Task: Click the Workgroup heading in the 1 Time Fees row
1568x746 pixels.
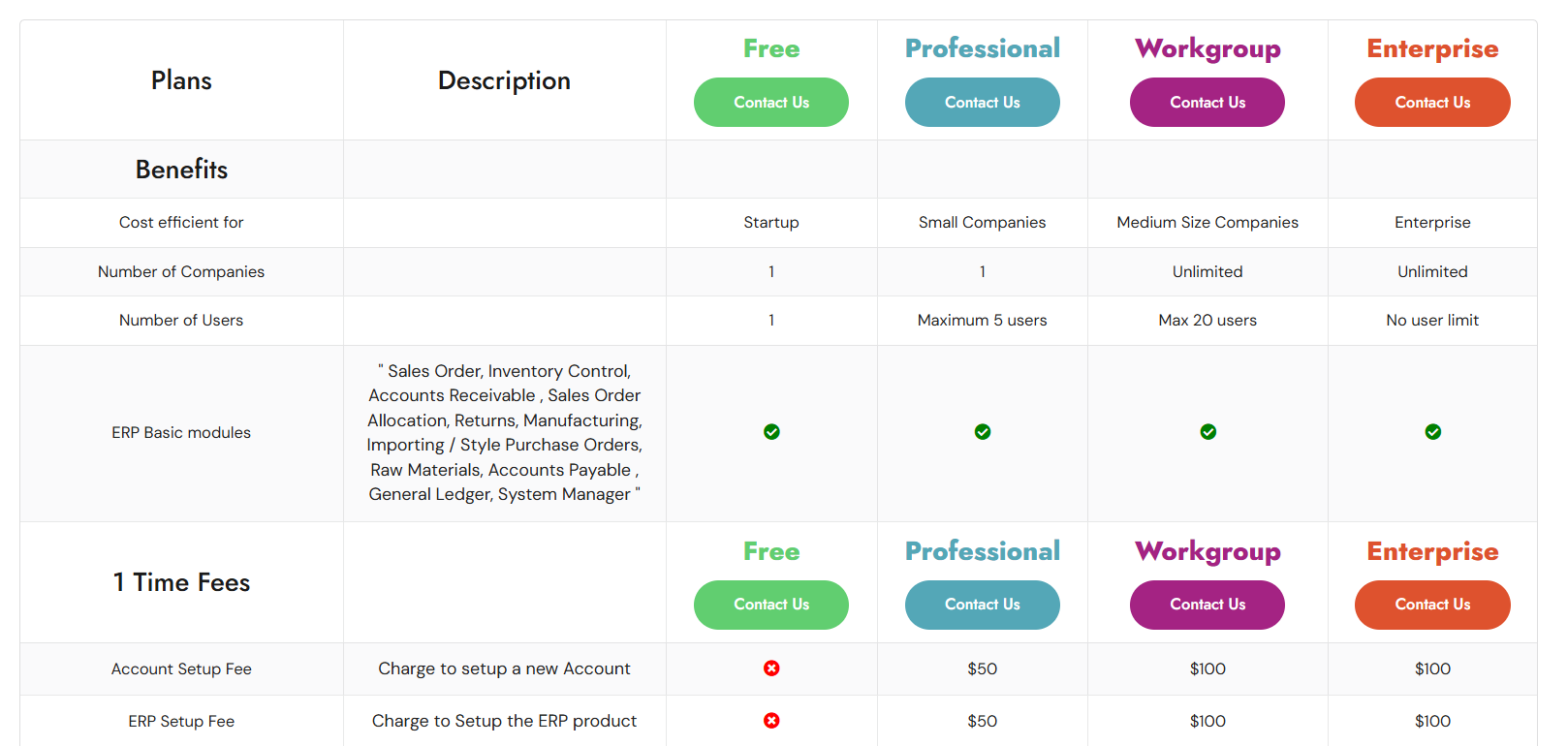Action: coord(1207,551)
